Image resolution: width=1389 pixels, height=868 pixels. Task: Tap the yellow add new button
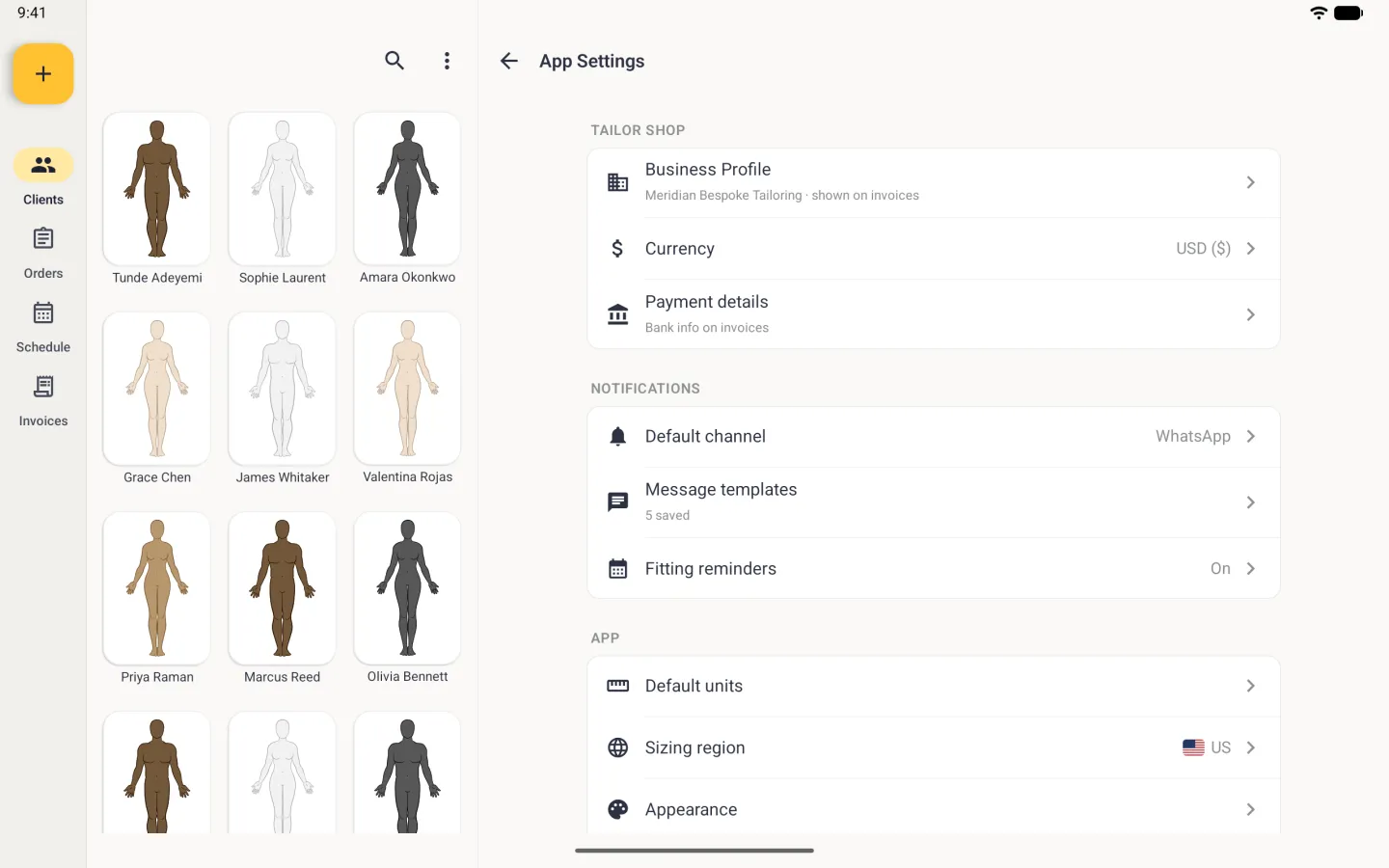[x=43, y=73]
